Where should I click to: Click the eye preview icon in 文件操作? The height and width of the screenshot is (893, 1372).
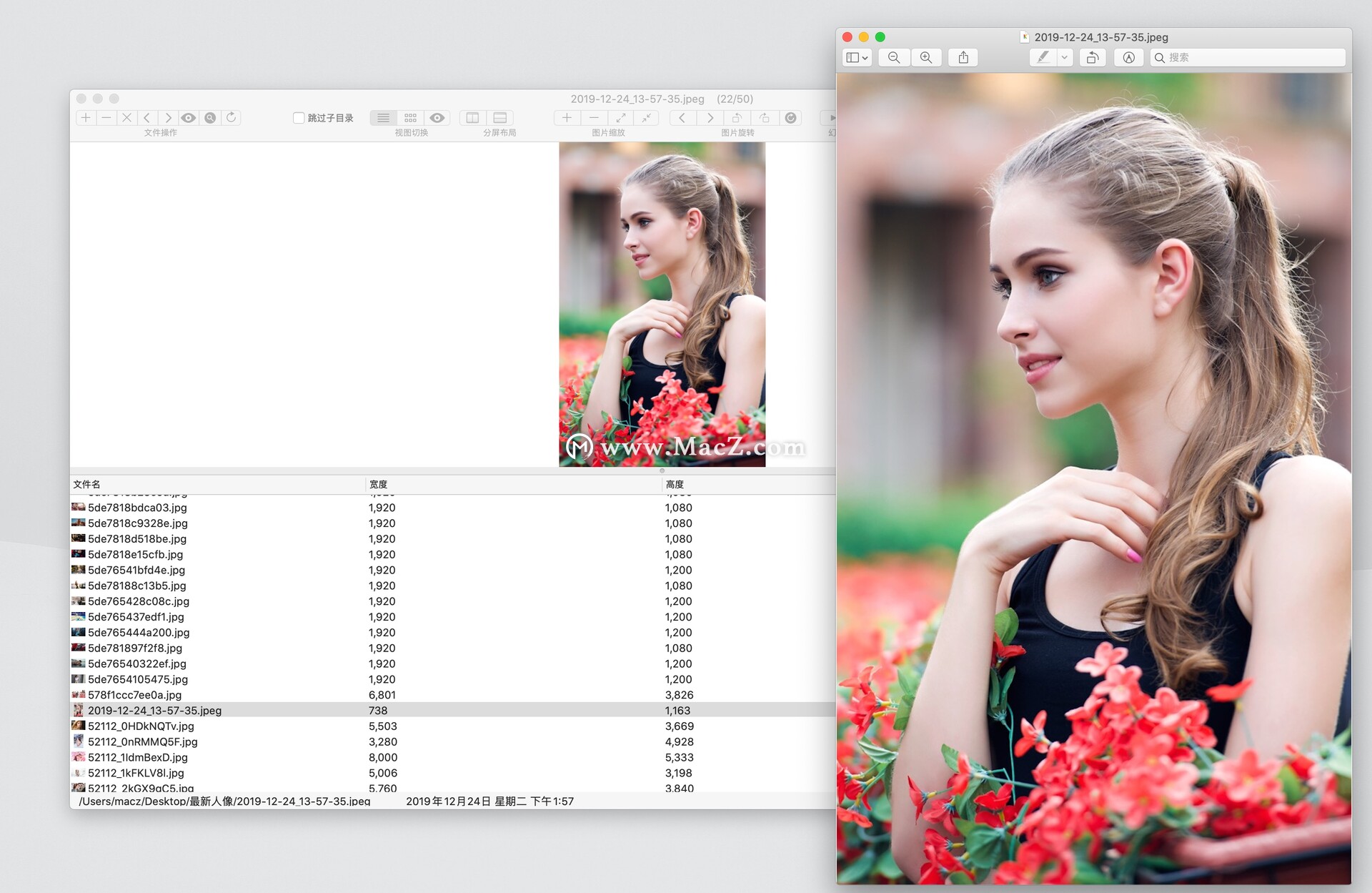click(189, 117)
